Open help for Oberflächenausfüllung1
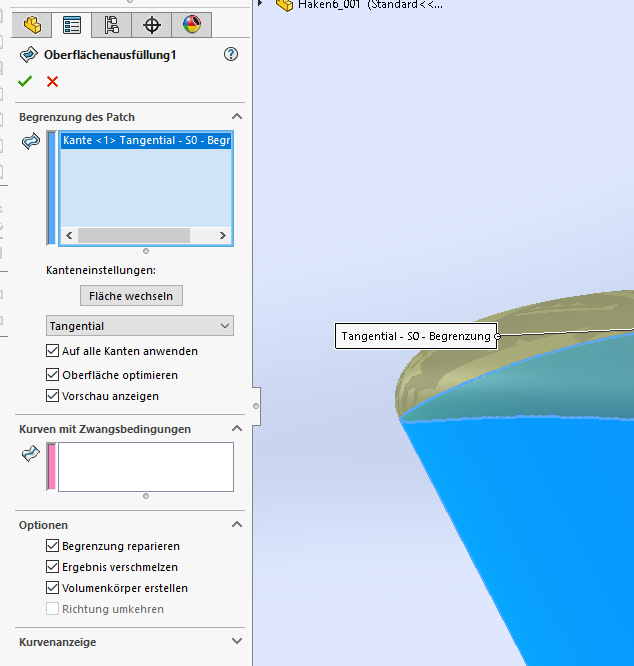 coord(231,54)
